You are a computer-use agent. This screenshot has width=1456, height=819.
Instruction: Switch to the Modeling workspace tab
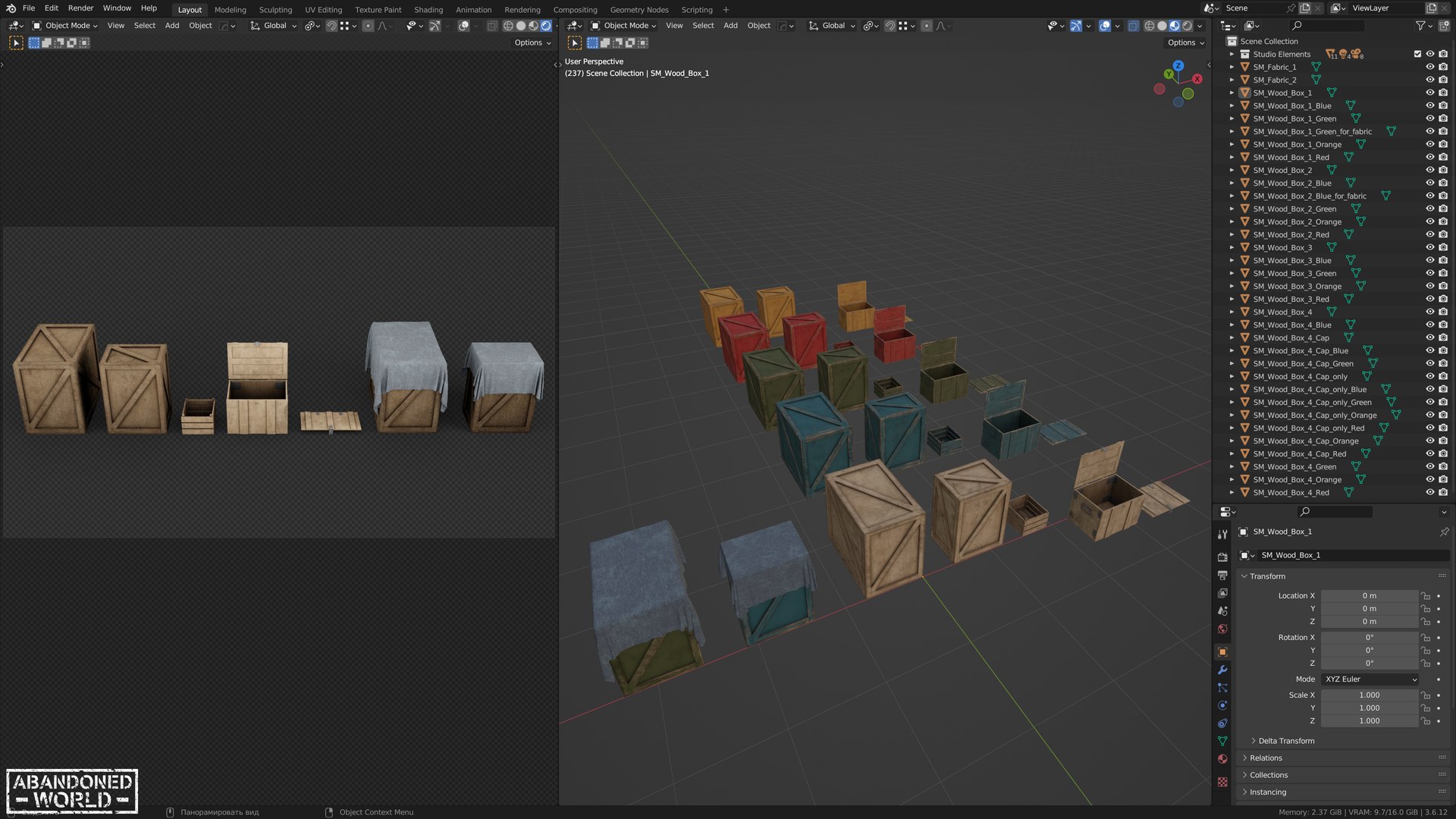click(x=230, y=10)
